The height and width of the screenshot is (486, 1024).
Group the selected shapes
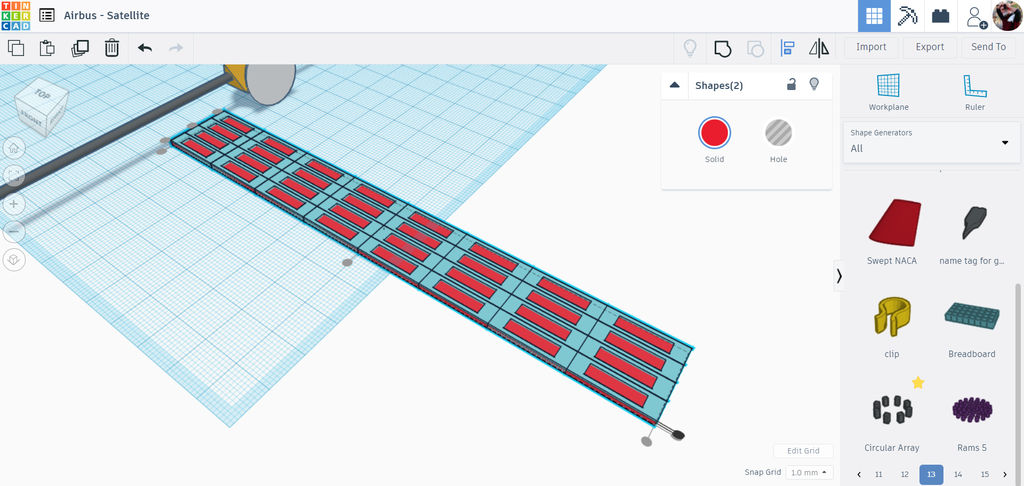click(x=722, y=48)
